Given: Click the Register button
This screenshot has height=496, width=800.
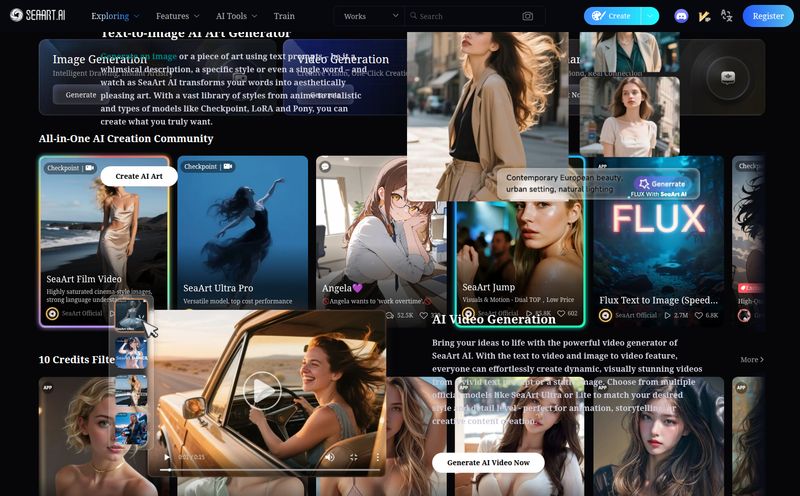Looking at the screenshot, I should (x=768, y=16).
